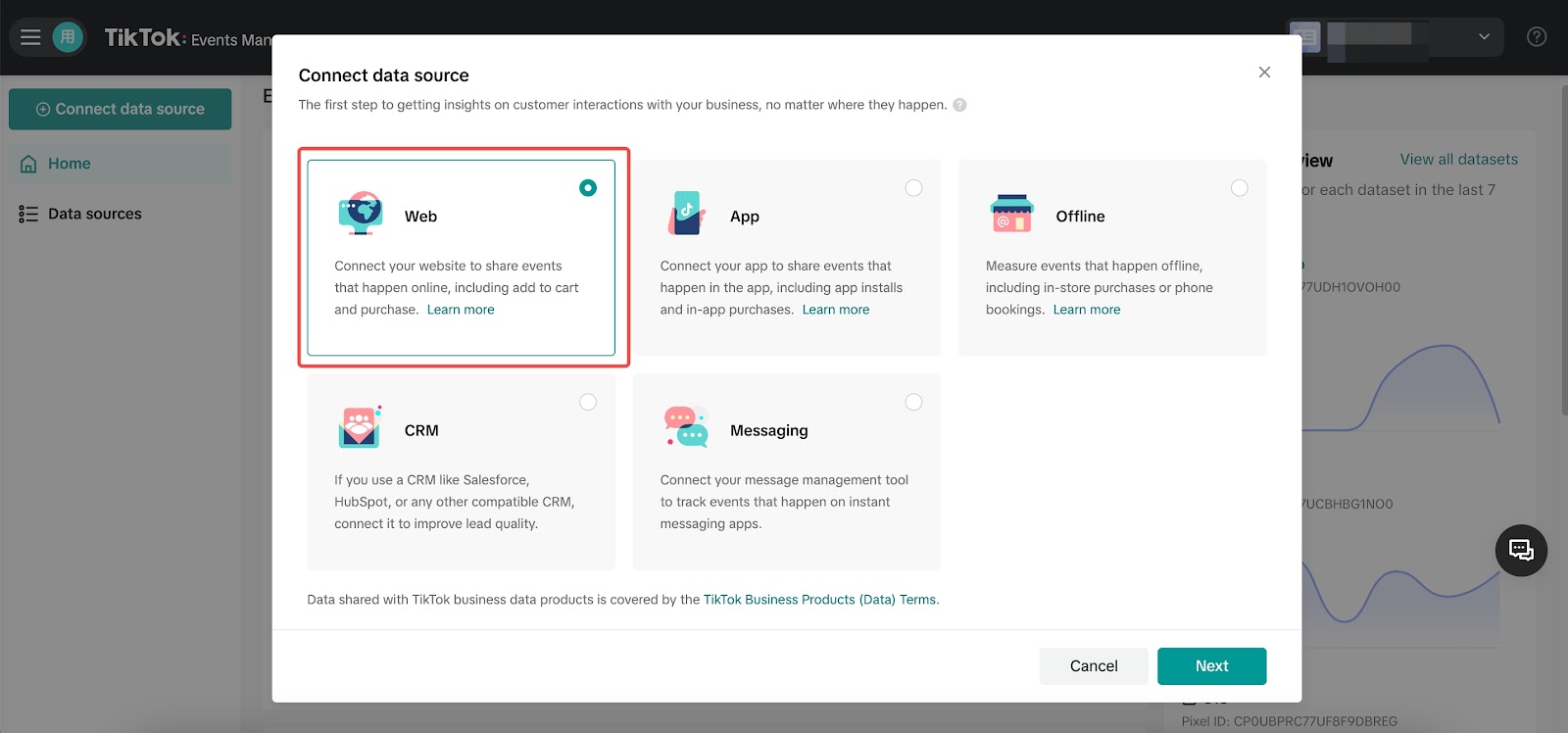The image size is (1568, 733).
Task: Click View all datasets link
Action: pyautogui.click(x=1458, y=159)
